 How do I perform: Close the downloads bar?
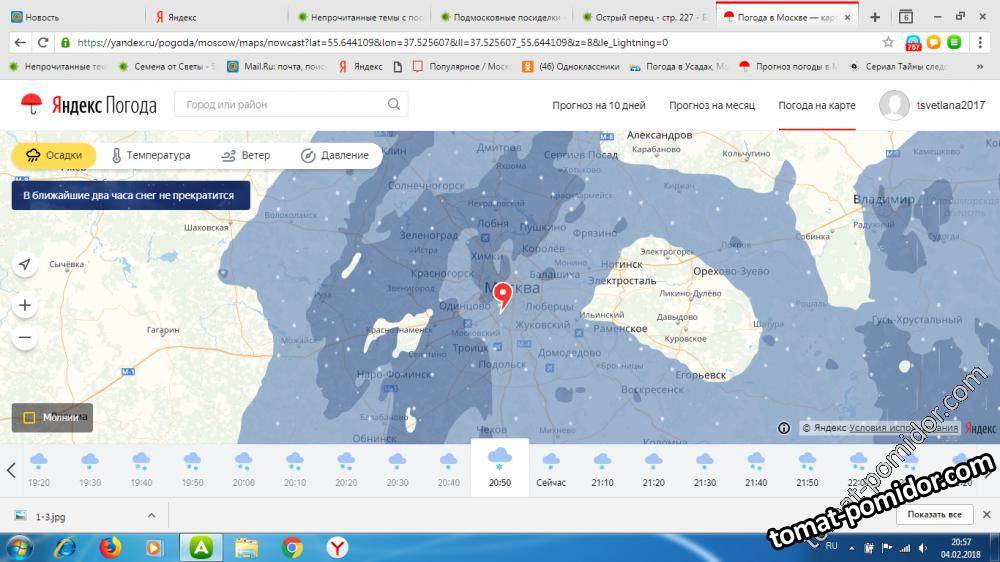986,514
